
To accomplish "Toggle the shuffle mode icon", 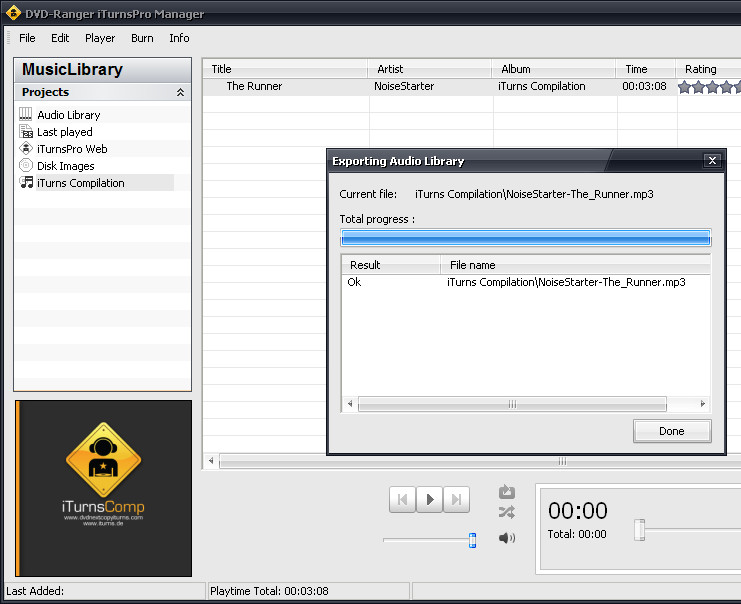I will (x=507, y=512).
